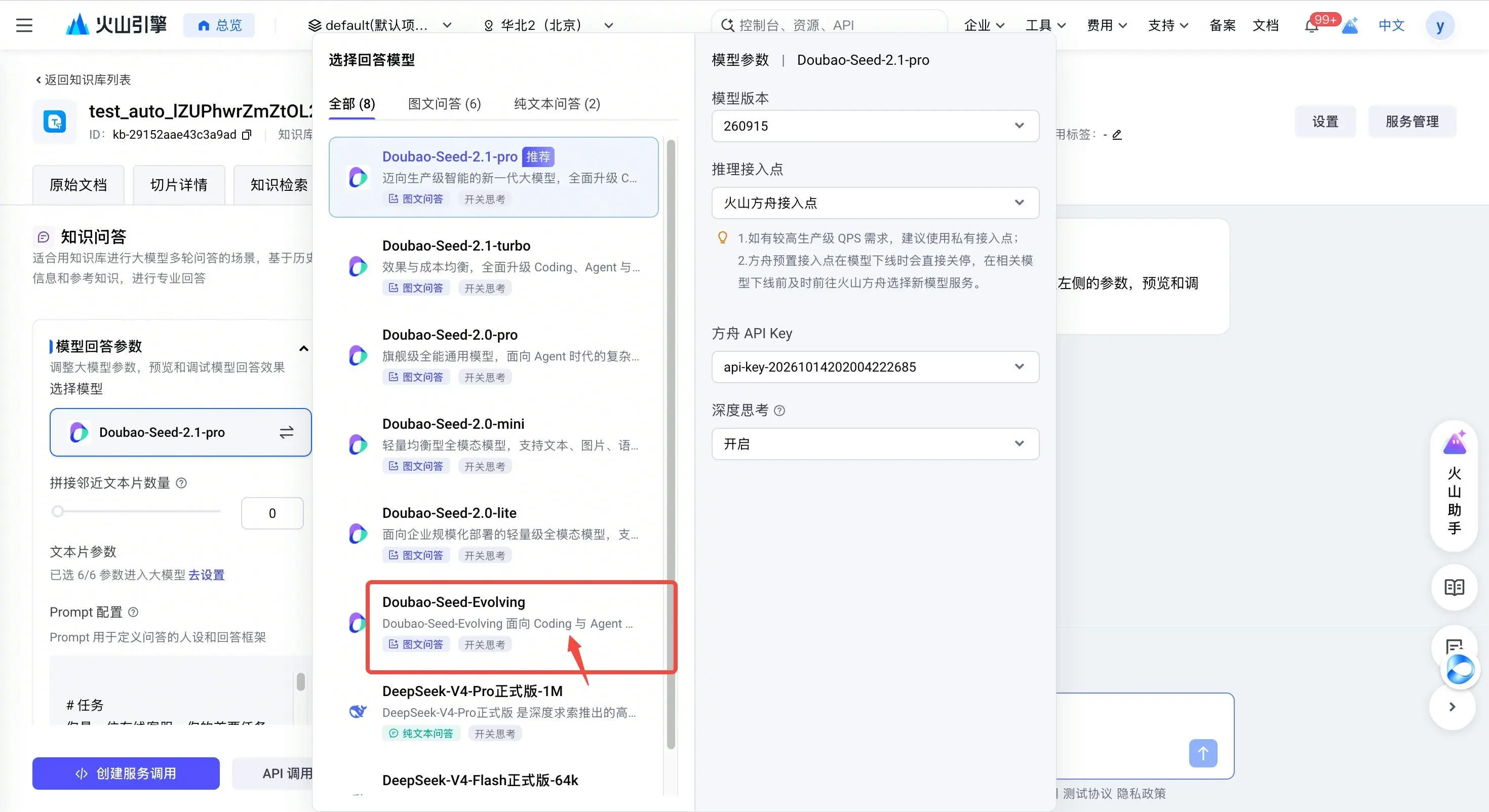Select the DeepSeek-V4-Pro正式版-1M model
Screen dimensions: 1489x812
(x=494, y=712)
